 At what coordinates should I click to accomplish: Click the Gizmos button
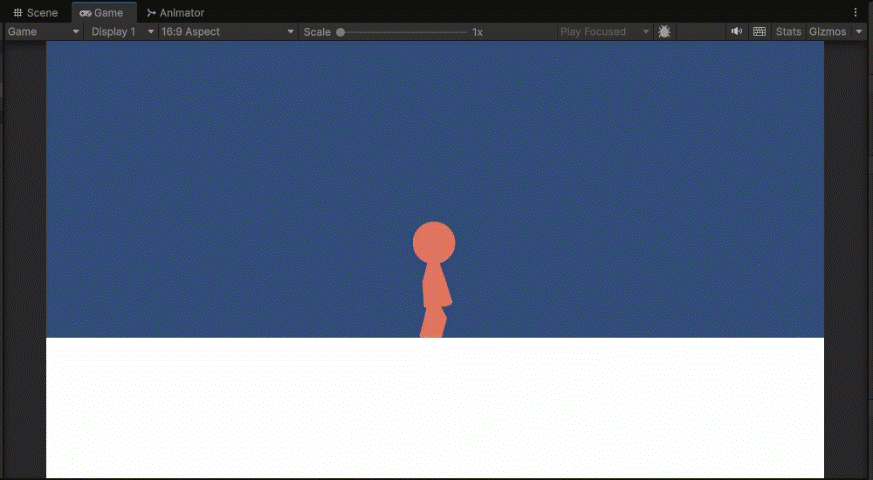(x=827, y=32)
